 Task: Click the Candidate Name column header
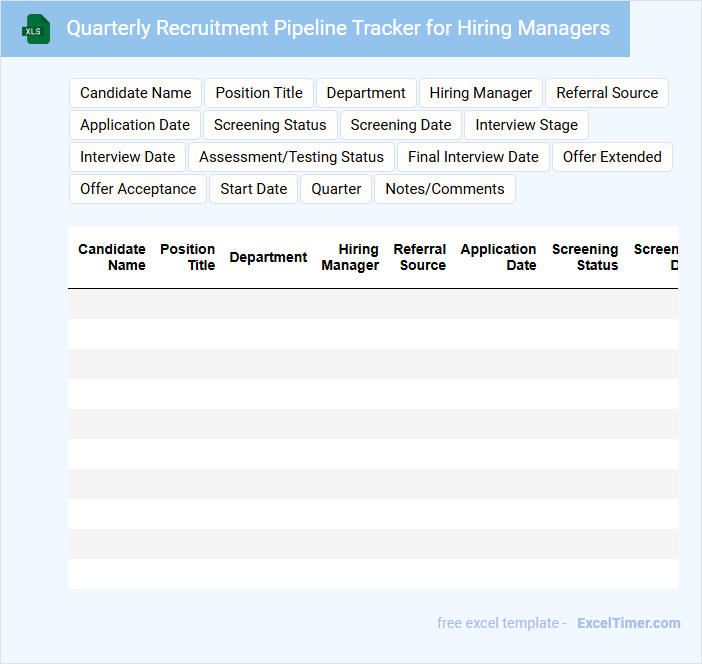click(x=112, y=257)
